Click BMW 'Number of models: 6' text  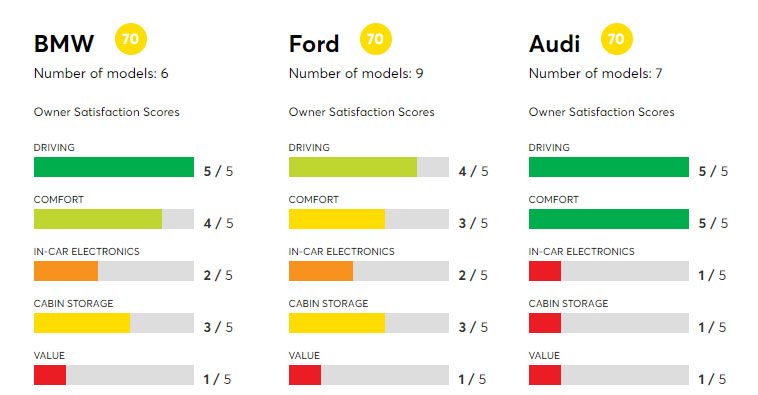pyautogui.click(x=101, y=73)
